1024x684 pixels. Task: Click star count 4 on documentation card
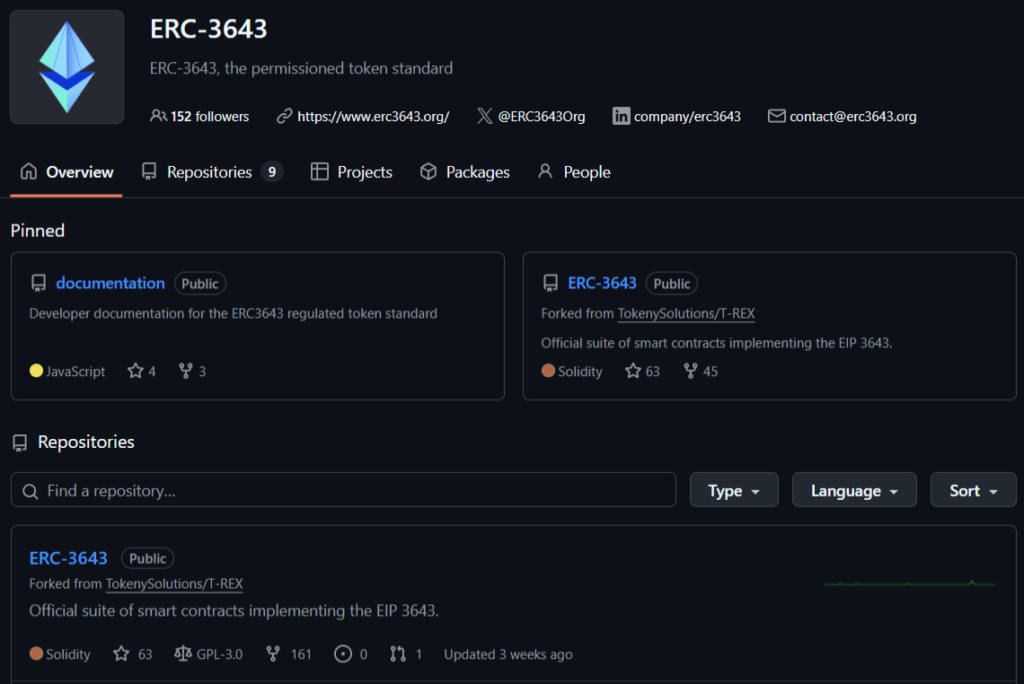tap(142, 371)
